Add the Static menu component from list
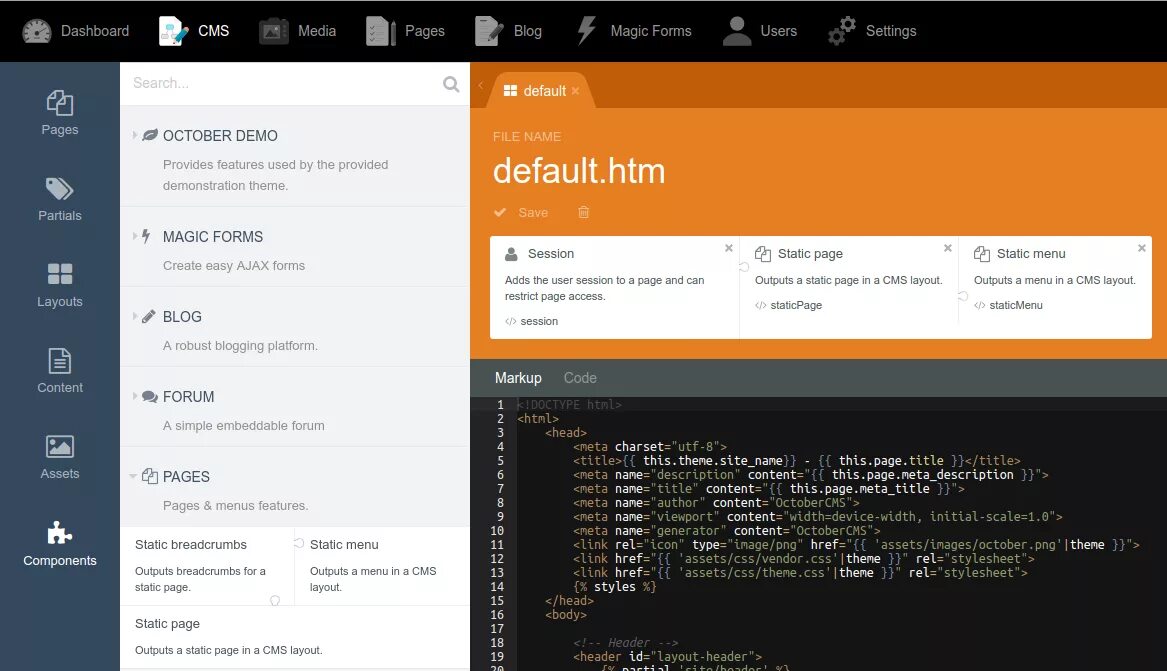Screen dimensions: 1167x671 (382, 565)
